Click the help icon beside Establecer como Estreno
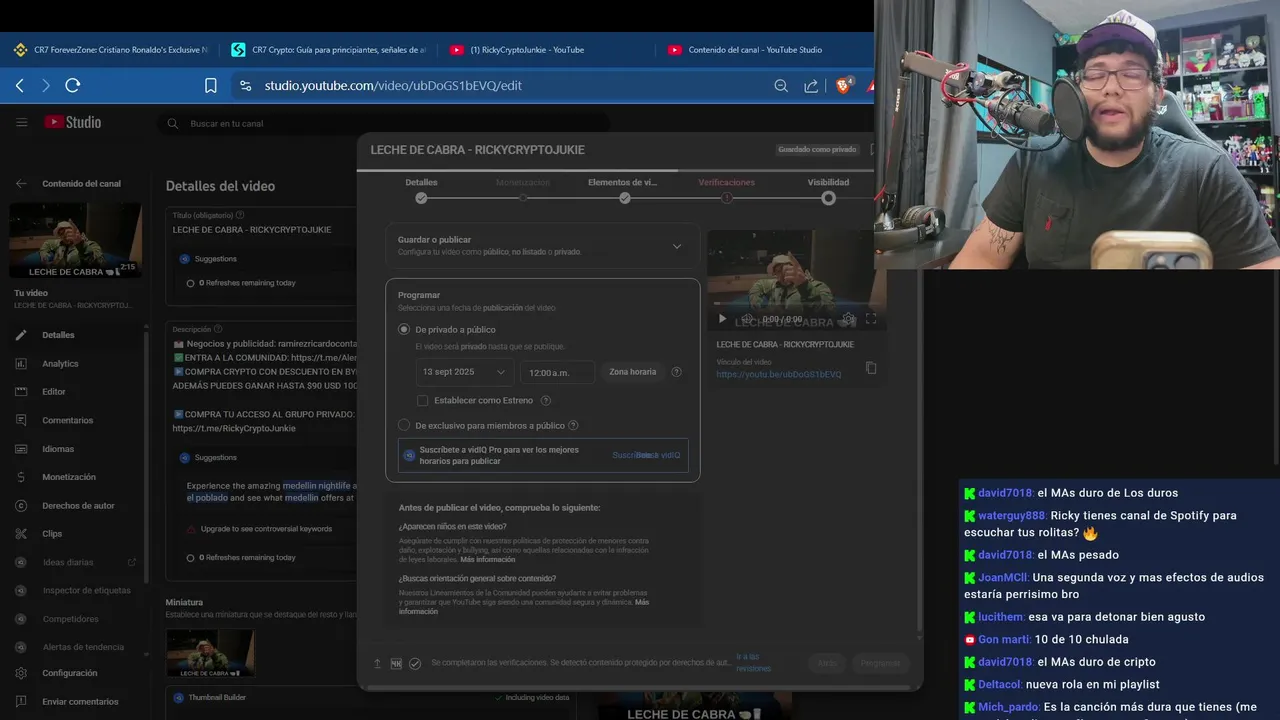 click(546, 400)
